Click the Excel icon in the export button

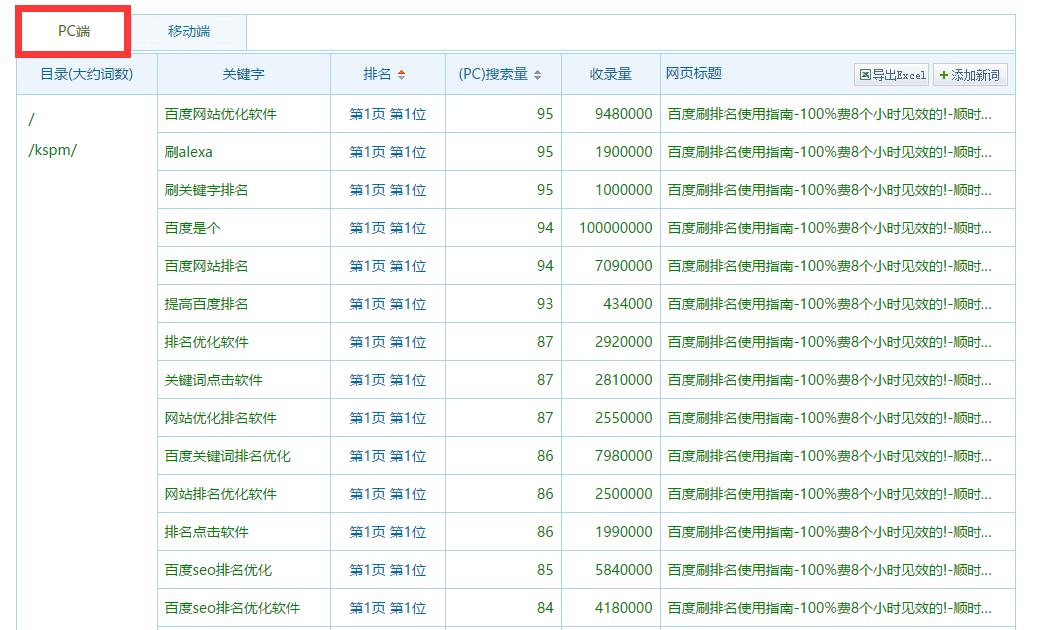click(x=866, y=75)
